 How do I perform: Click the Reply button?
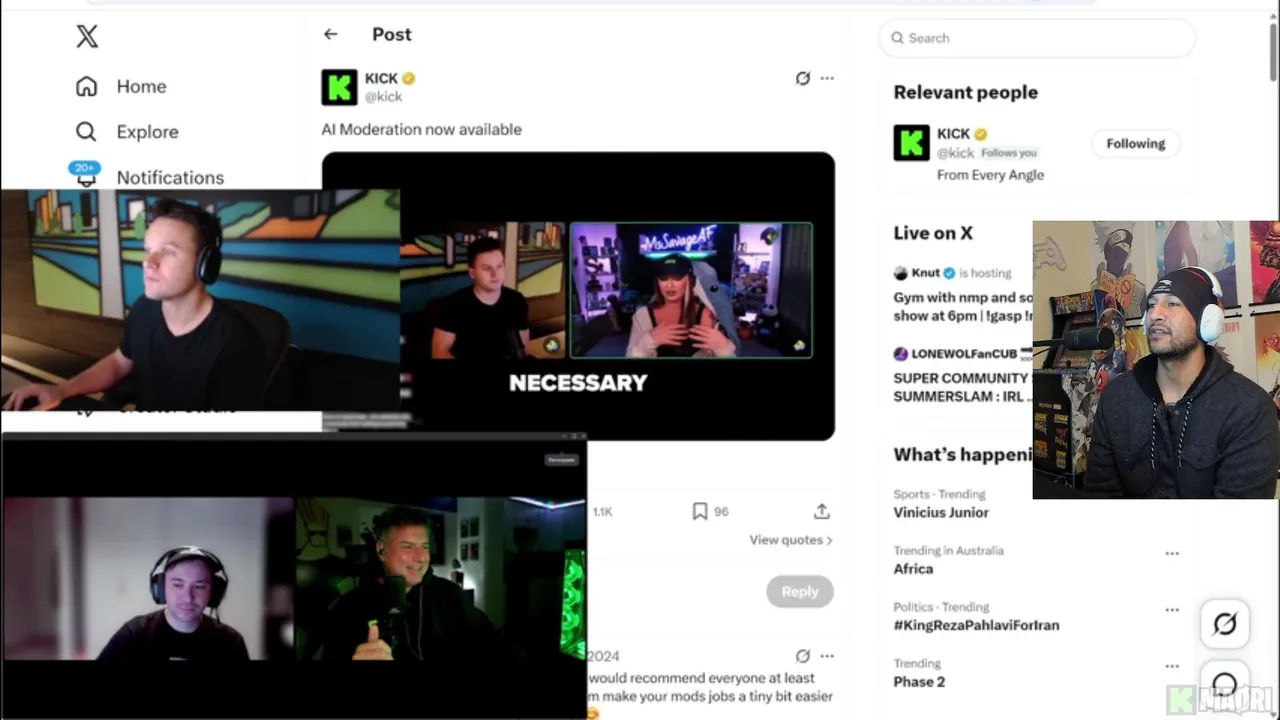[x=800, y=591]
